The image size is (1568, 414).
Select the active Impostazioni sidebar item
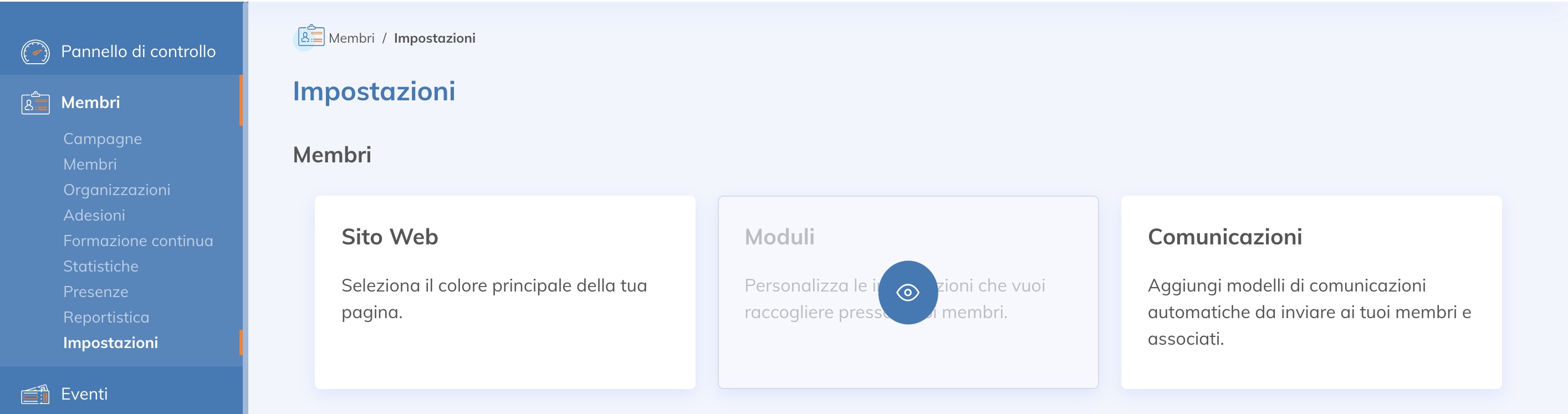coord(111,343)
